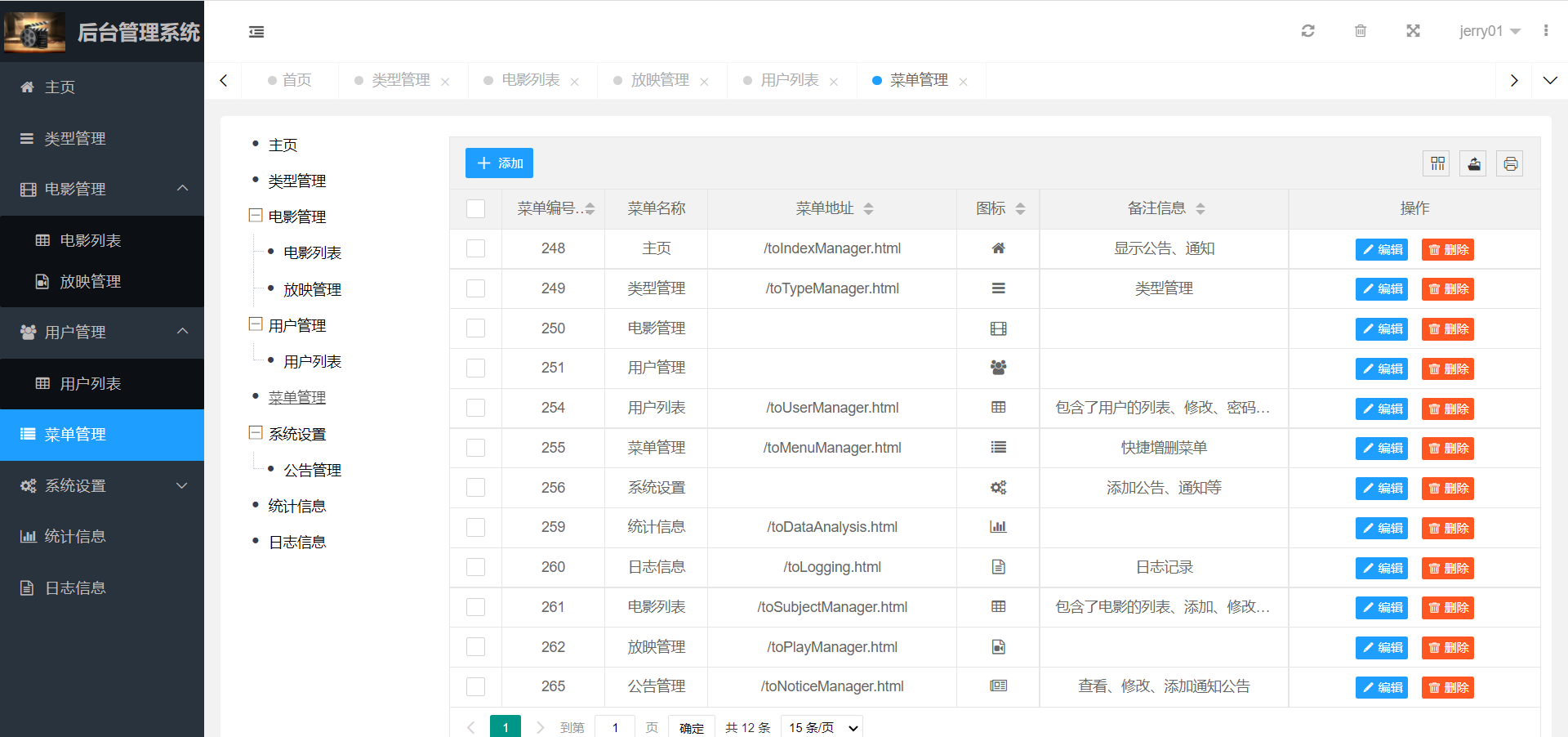Image resolution: width=1568 pixels, height=737 pixels.
Task: Check the row 255 菜单管理 checkbox
Action: pos(475,448)
